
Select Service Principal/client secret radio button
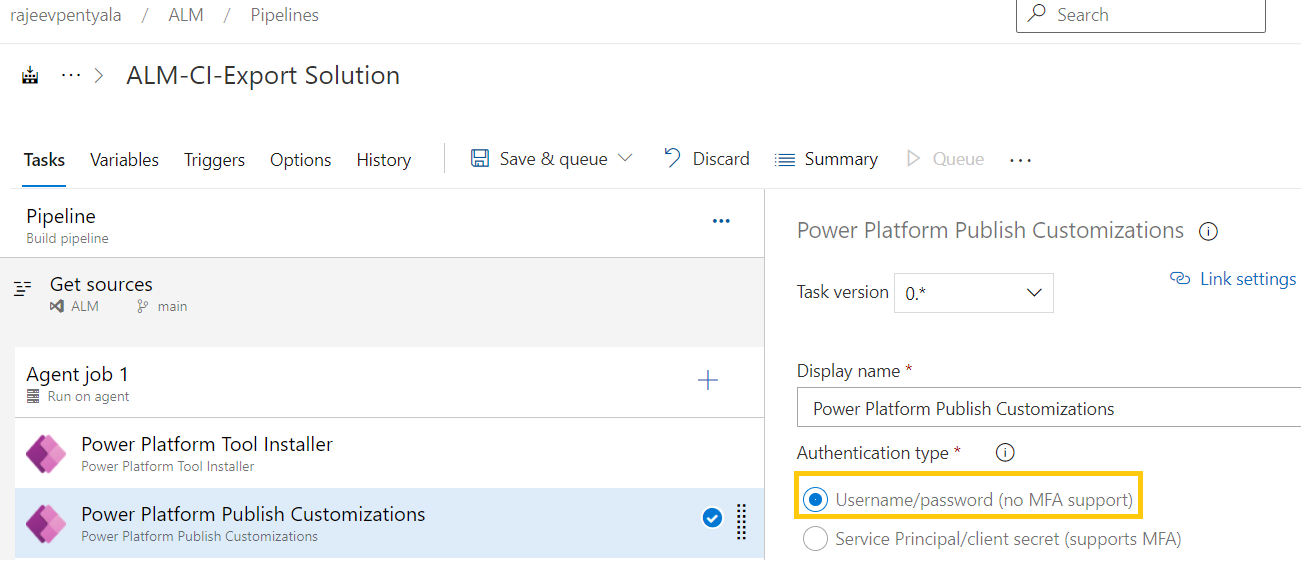click(x=816, y=539)
